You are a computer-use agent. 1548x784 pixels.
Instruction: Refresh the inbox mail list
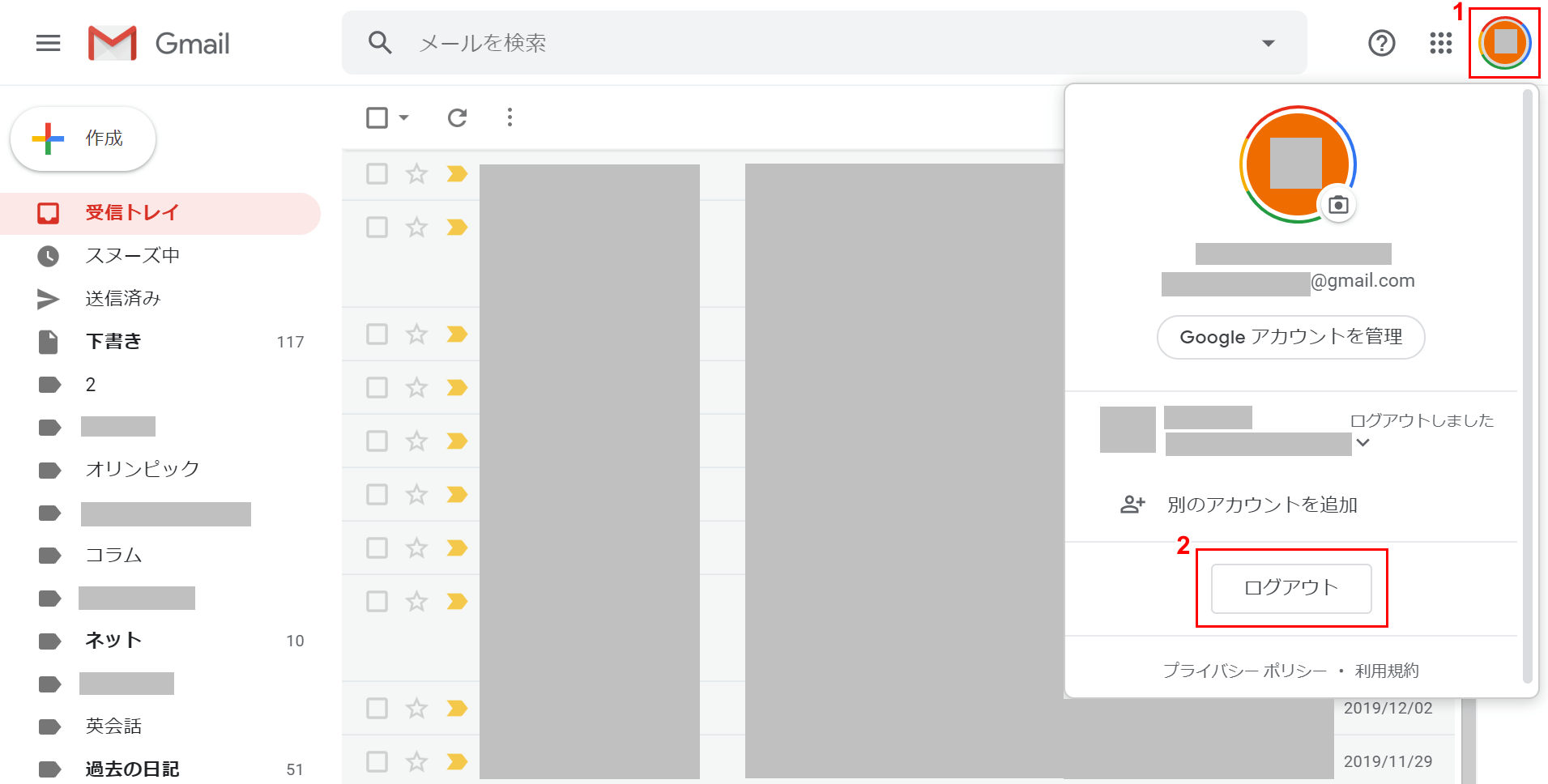457,118
